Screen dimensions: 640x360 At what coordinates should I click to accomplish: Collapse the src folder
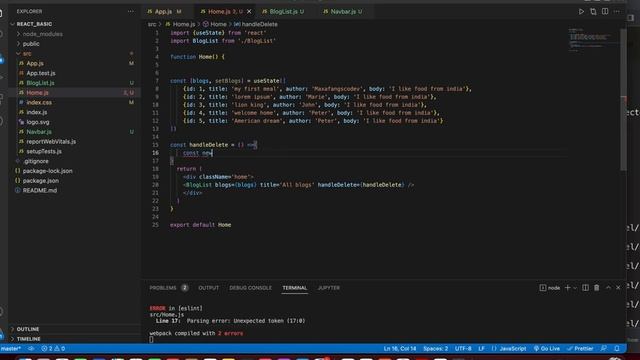(x=27, y=53)
